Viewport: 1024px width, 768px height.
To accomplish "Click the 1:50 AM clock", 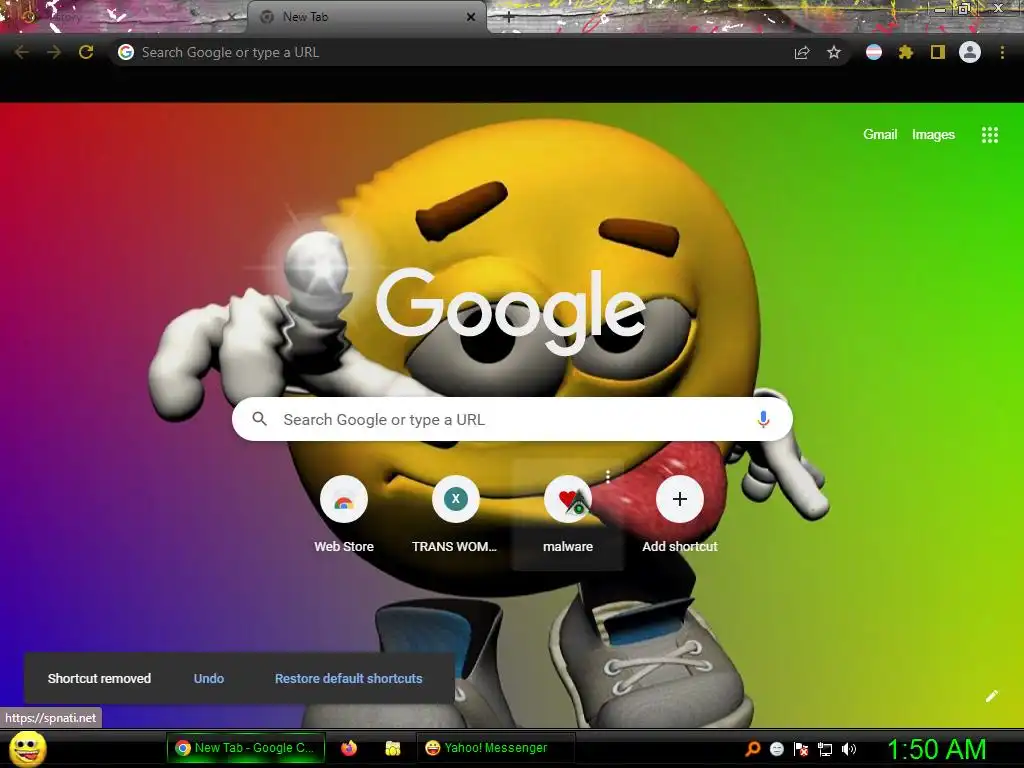I will [936, 749].
